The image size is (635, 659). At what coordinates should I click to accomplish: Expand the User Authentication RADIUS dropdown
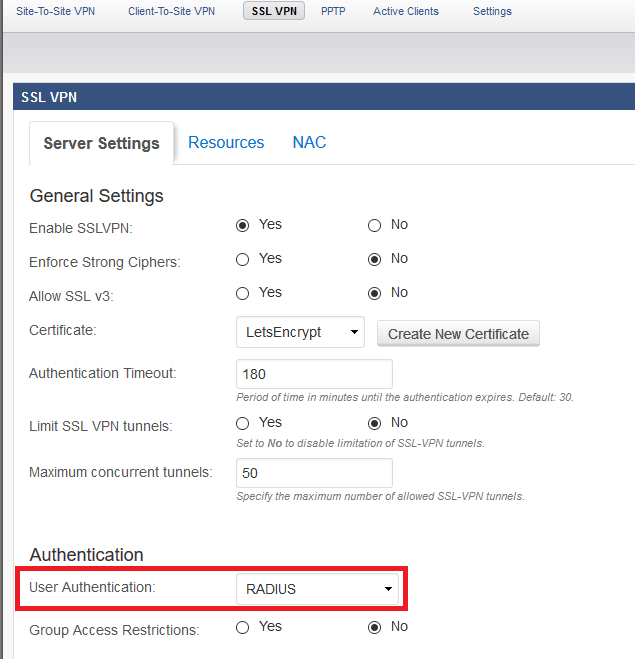[318, 589]
